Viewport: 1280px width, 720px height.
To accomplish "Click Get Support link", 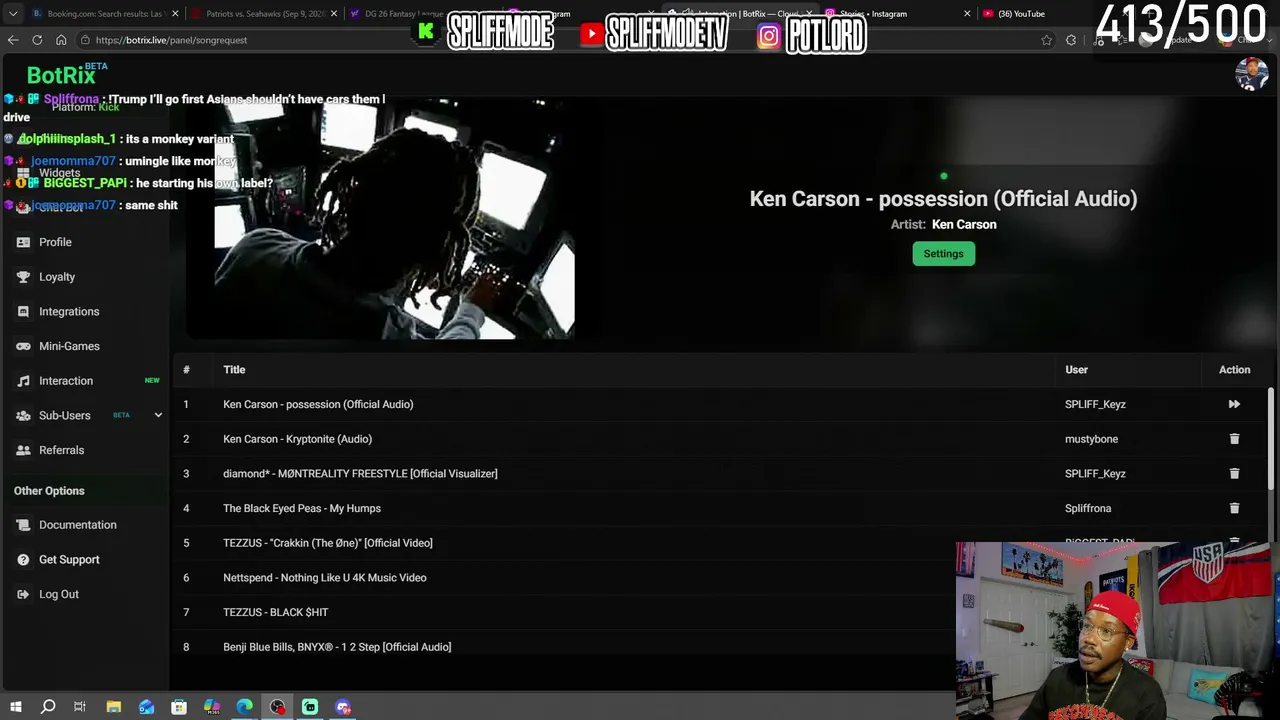I will point(69,560).
